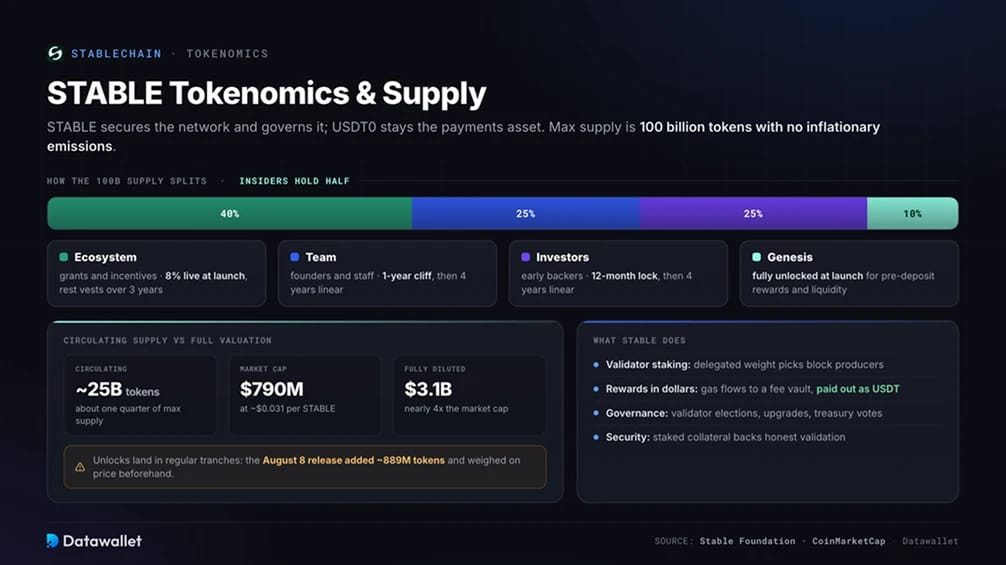Click the CoinMarketCap source link
Viewport: 1006px width, 565px height.
click(x=848, y=541)
